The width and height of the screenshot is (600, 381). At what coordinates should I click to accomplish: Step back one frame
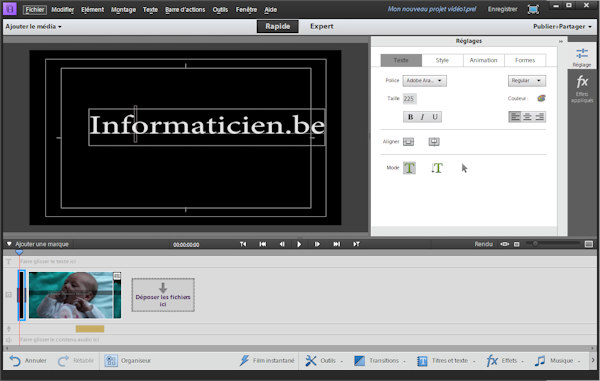pyautogui.click(x=282, y=244)
